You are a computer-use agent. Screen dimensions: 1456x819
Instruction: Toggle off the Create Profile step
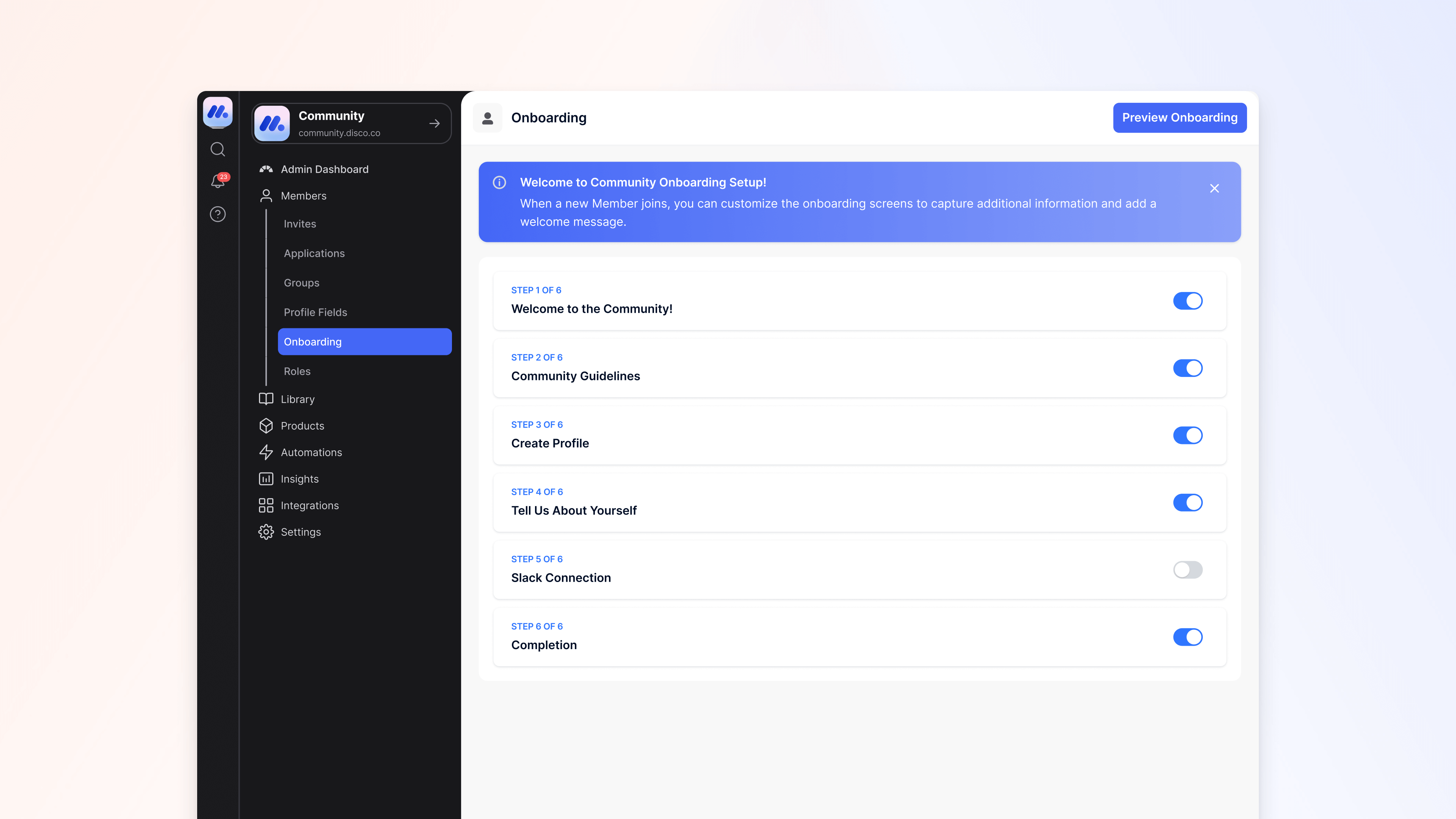point(1188,435)
